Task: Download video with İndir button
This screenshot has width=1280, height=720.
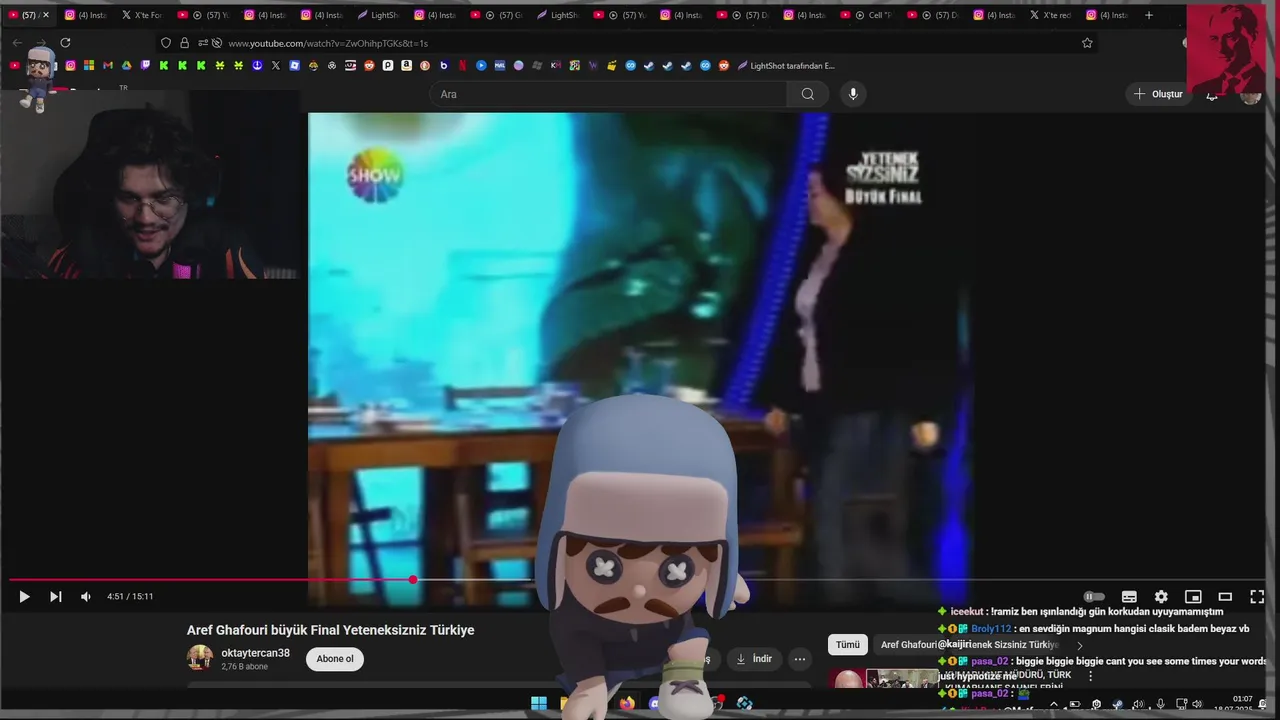Action: (x=754, y=659)
